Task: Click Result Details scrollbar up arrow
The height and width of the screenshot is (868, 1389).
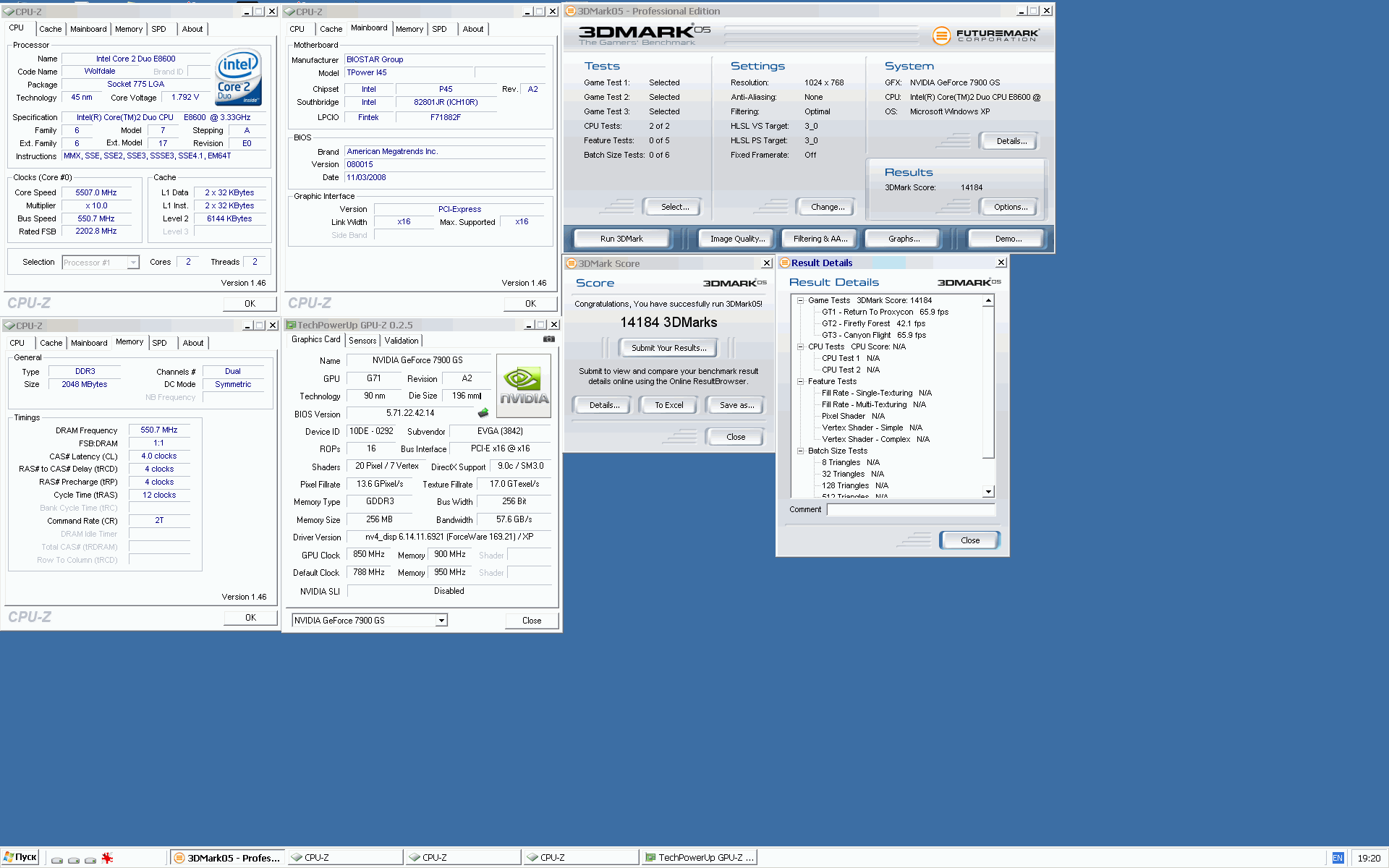Action: pyautogui.click(x=988, y=300)
